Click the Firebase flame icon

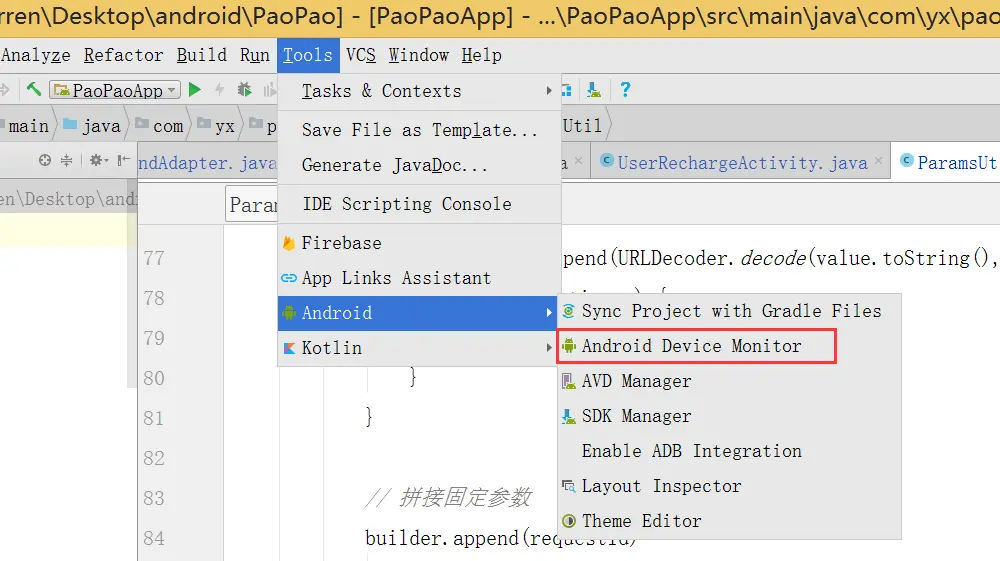289,243
